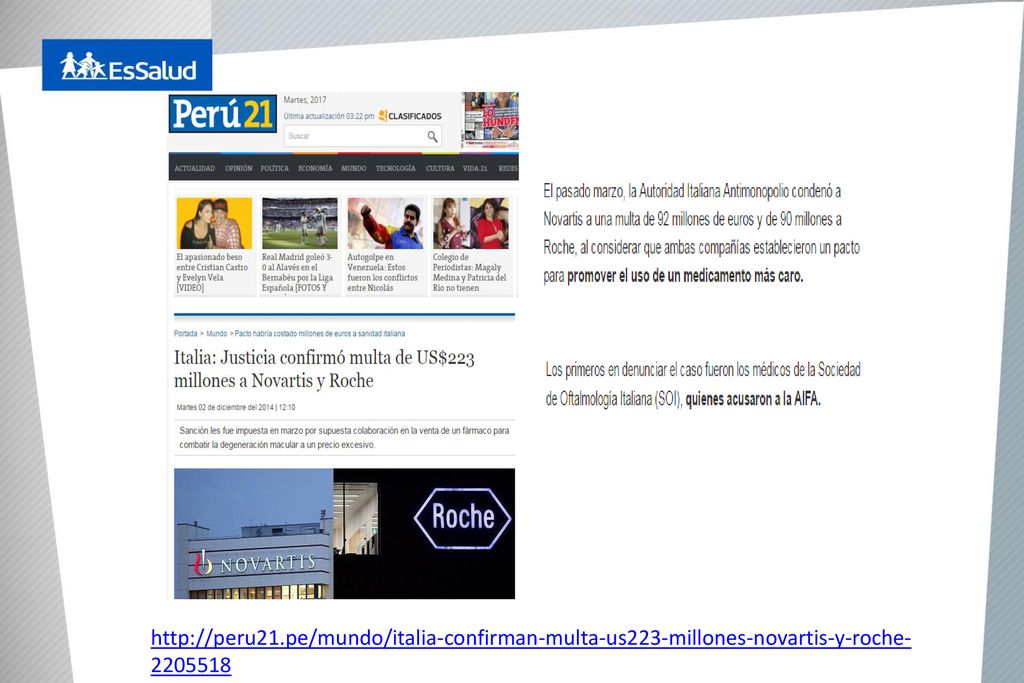
Task: Click paragraph starting 'Los primeros en denunciar'
Action: click(703, 384)
